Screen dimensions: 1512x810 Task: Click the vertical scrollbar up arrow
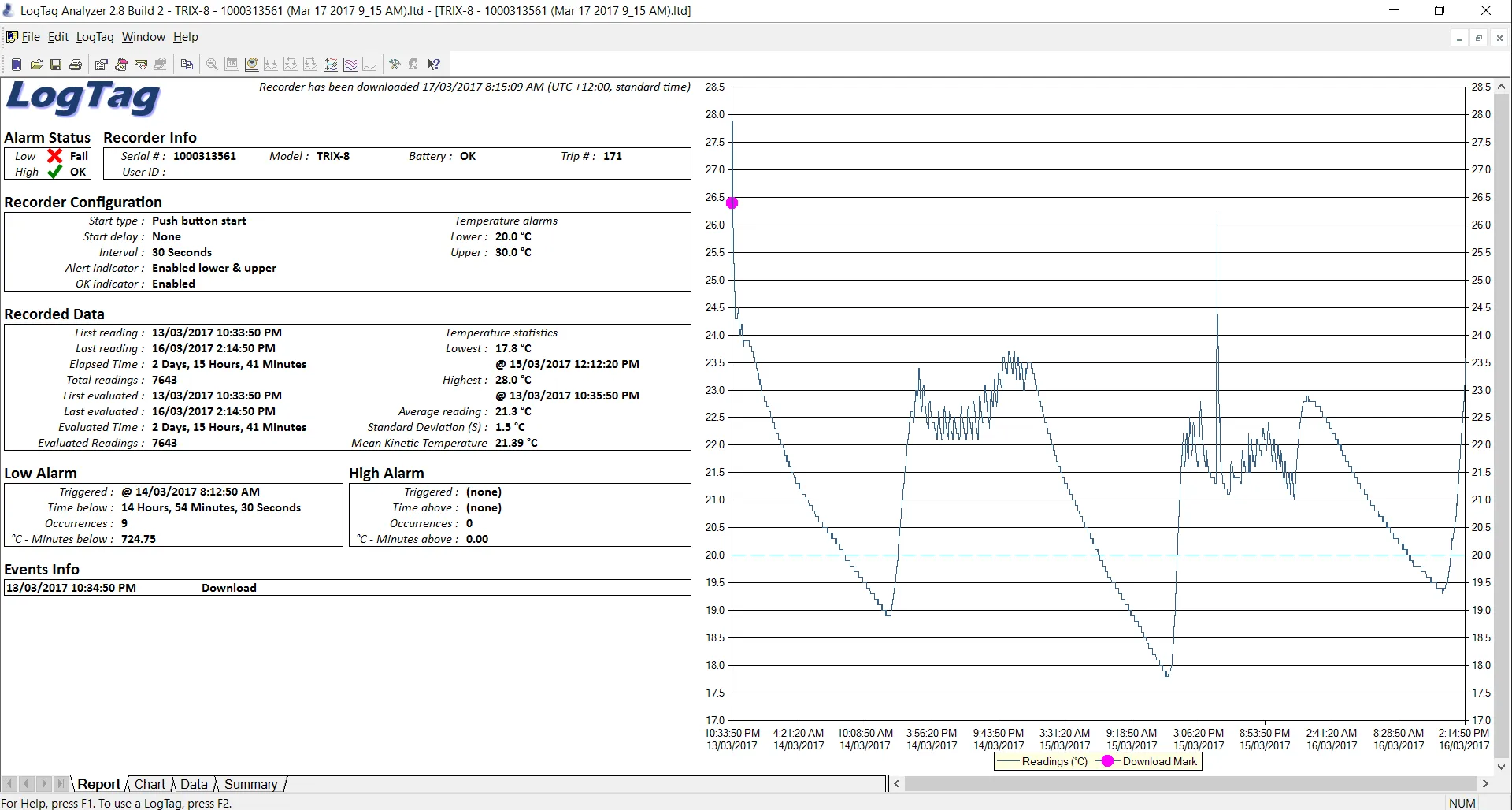click(x=1502, y=87)
